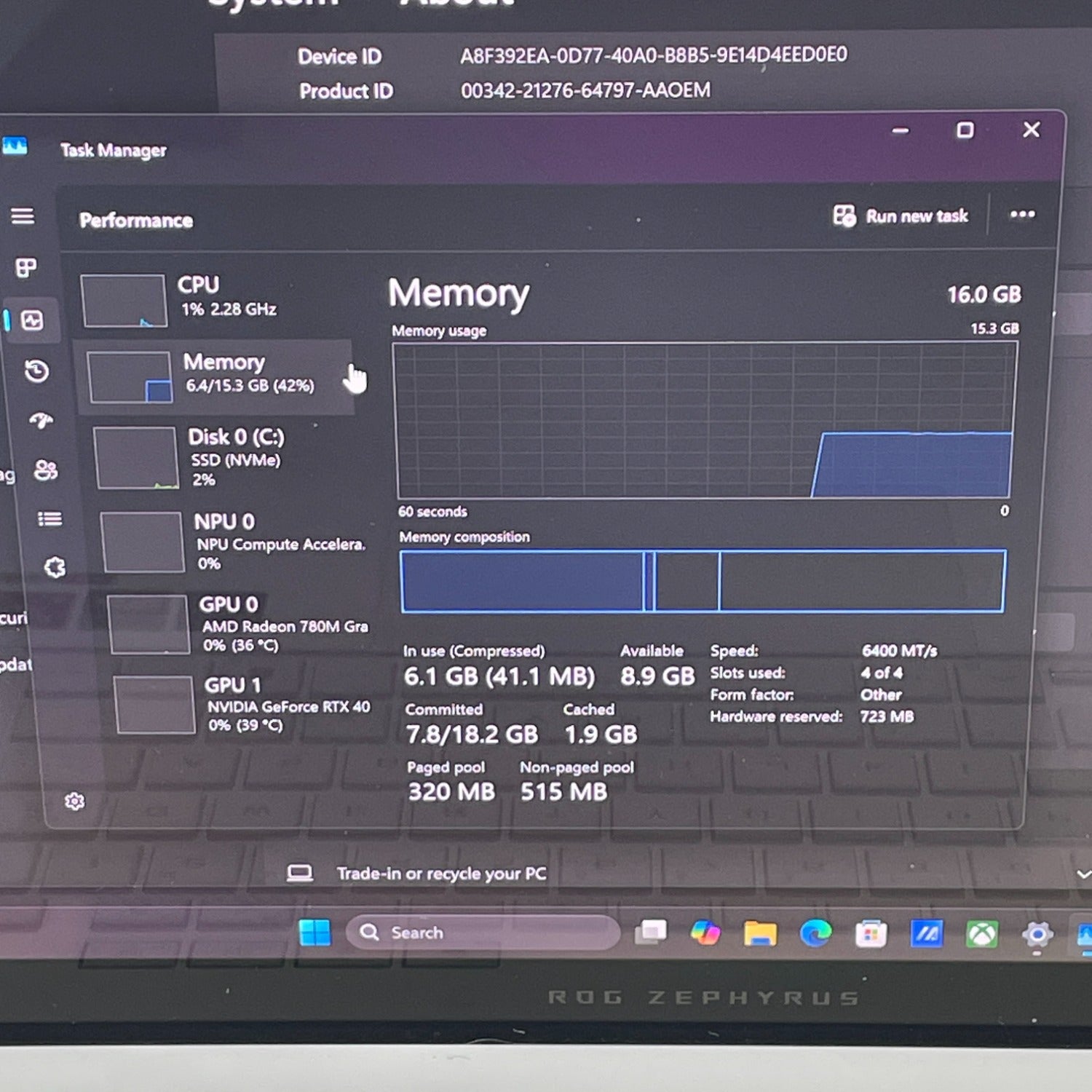
Task: Click the Task Manager title bar app icon
Action: (x=15, y=146)
